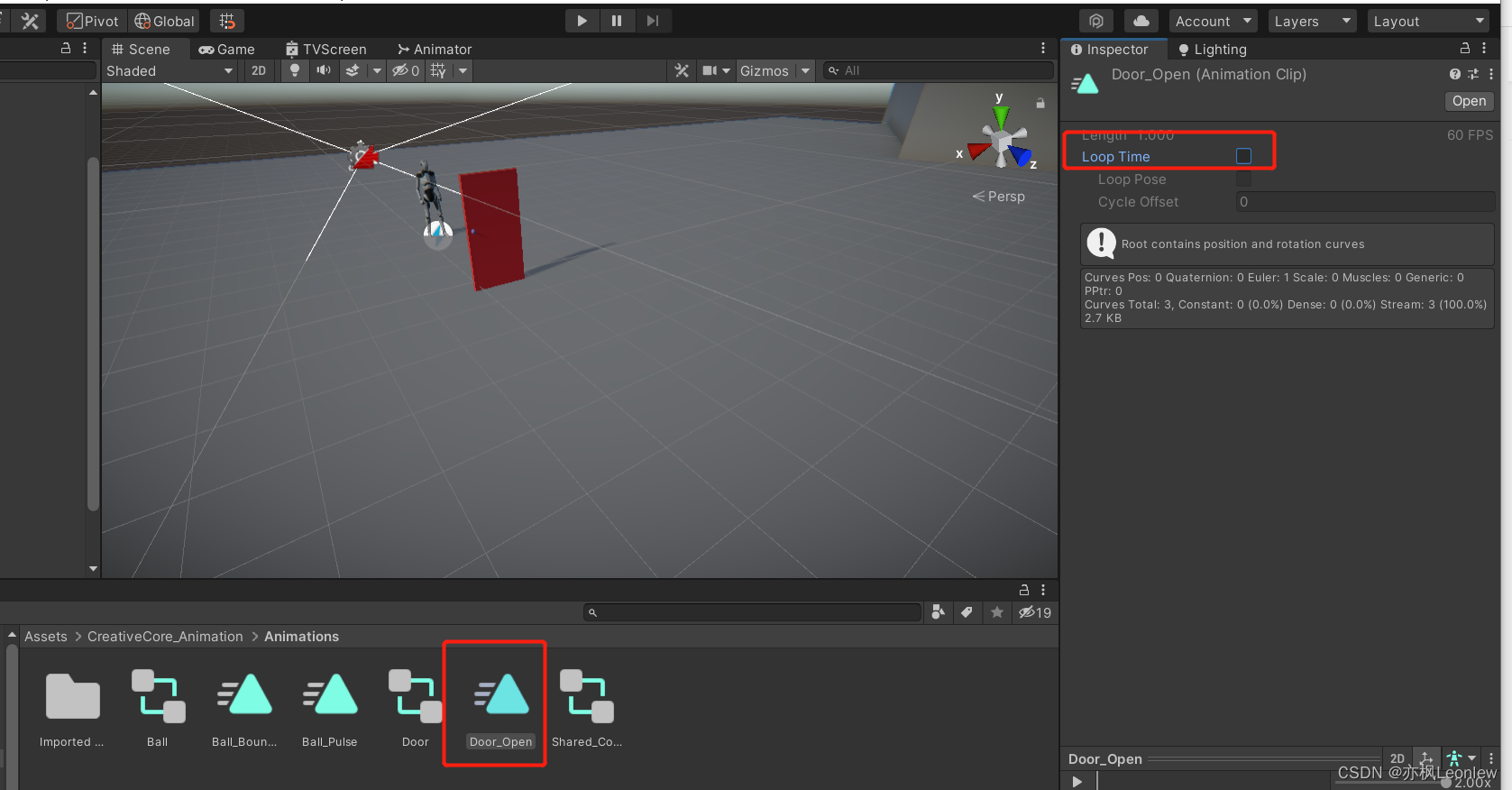Open Gizmos dropdown arrow

click(806, 71)
